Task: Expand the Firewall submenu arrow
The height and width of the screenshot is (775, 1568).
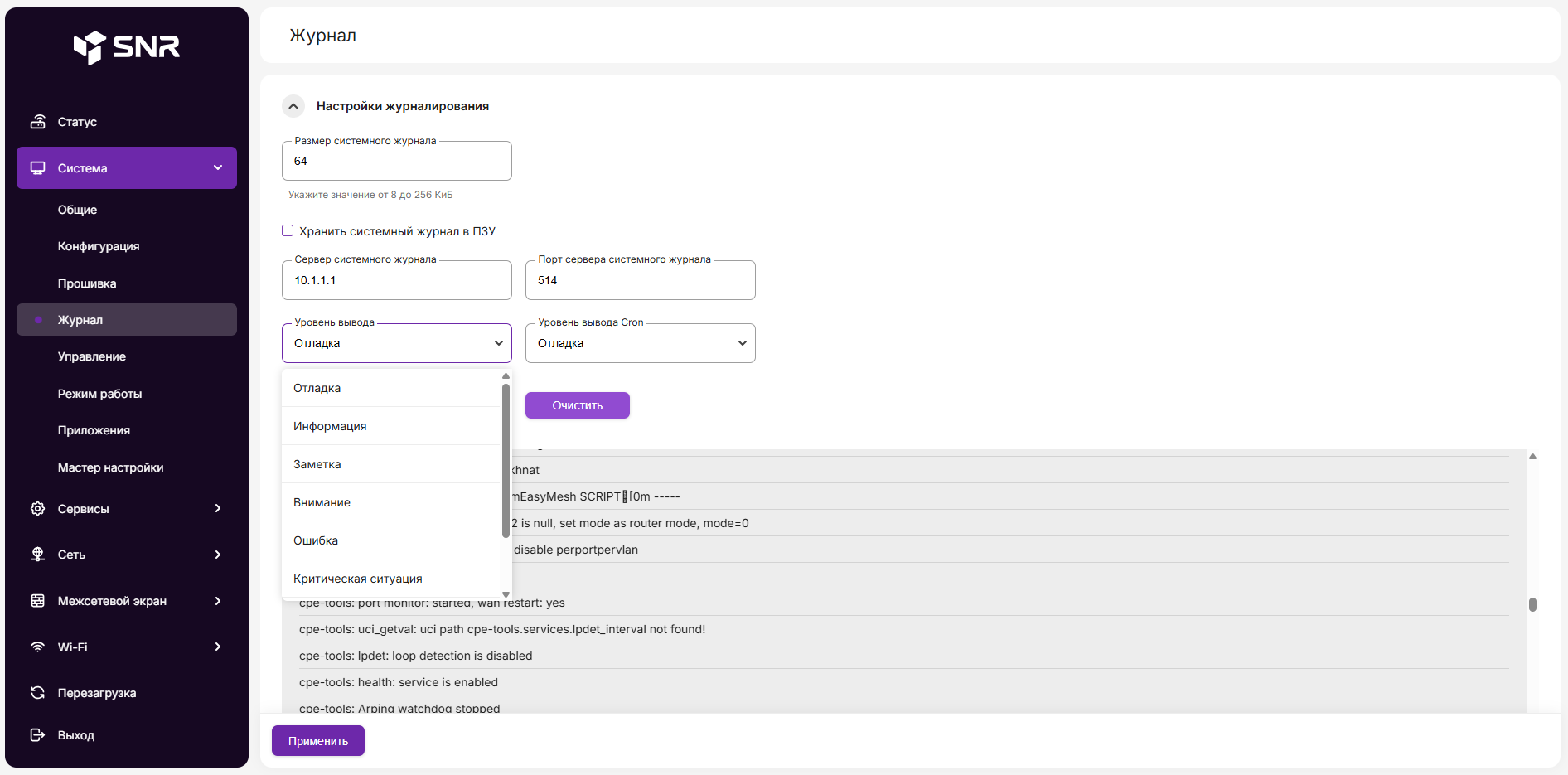Action: [218, 601]
